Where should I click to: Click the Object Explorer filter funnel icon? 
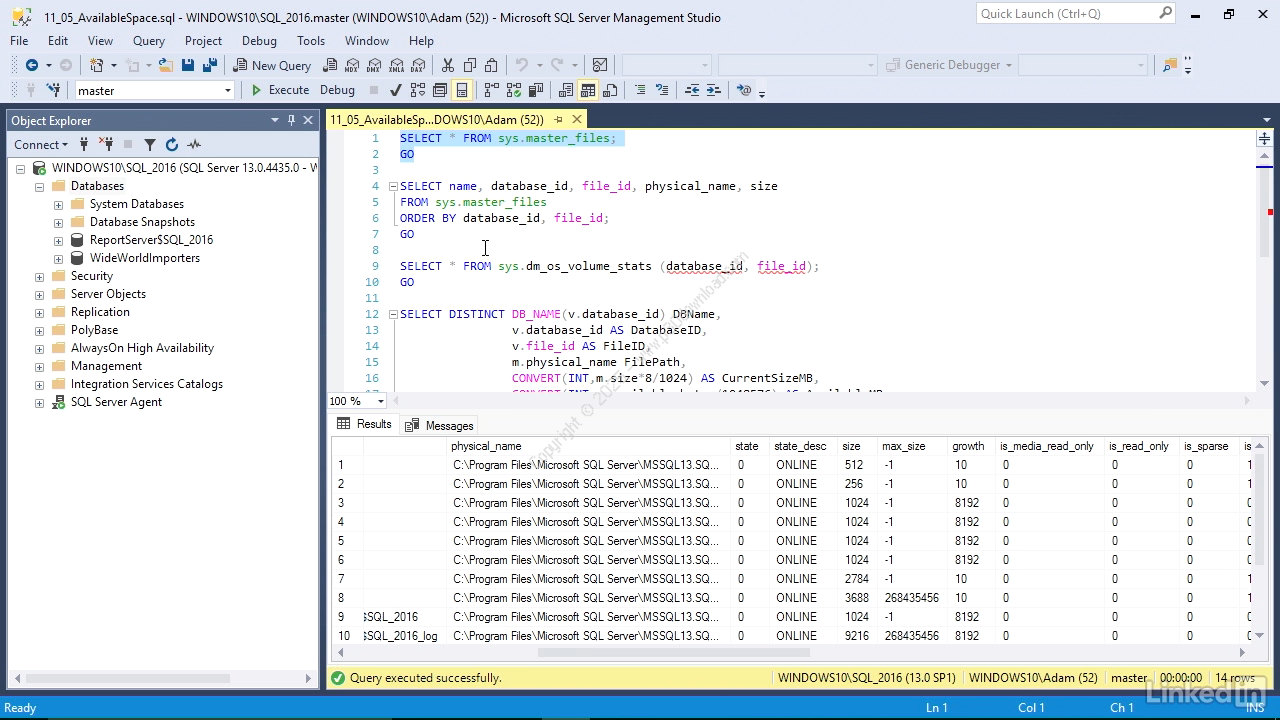coord(150,144)
